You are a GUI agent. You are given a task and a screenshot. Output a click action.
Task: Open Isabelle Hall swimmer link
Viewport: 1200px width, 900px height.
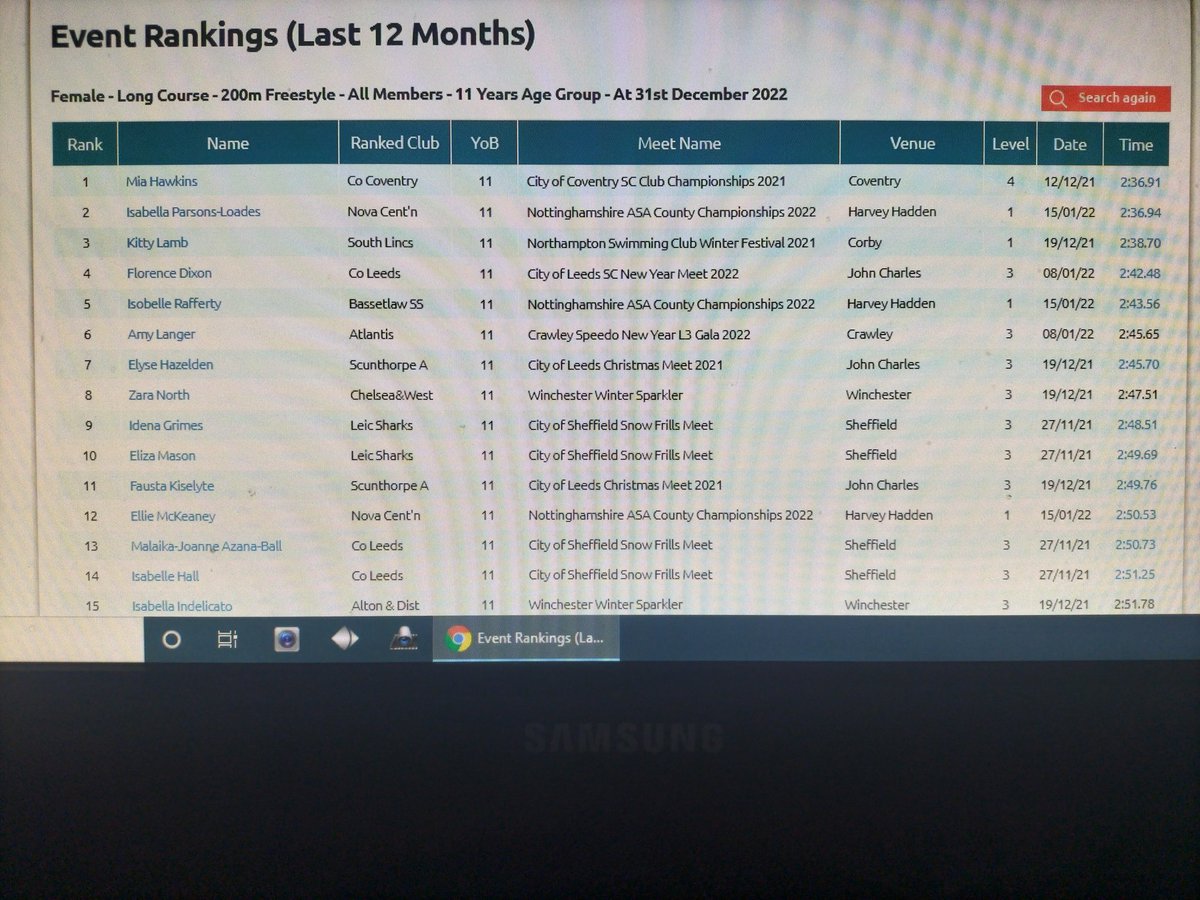166,576
